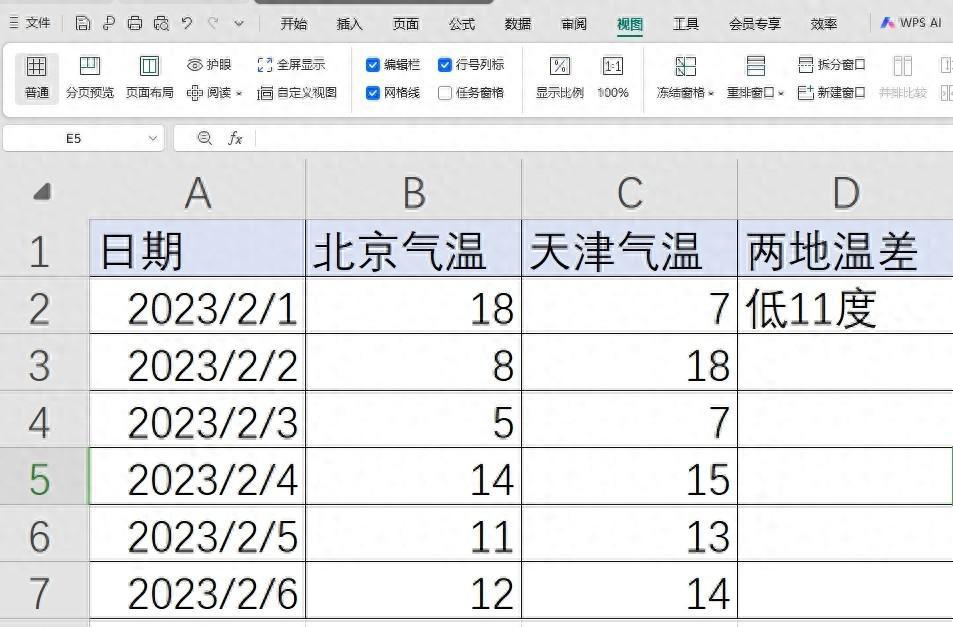Open 冻结窗格 freeze panes dropdown
This screenshot has width=953, height=627.
click(685, 78)
